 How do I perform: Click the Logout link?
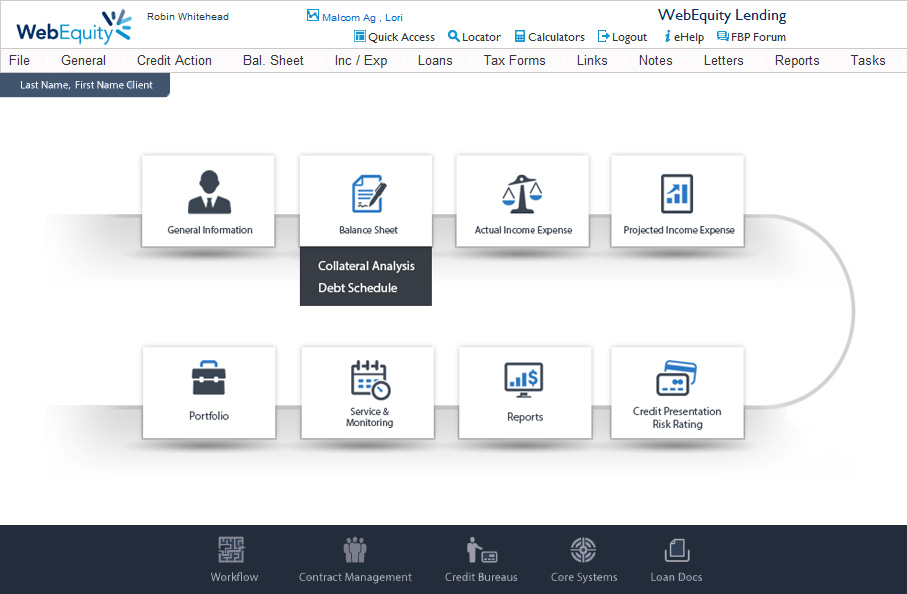[x=622, y=37]
